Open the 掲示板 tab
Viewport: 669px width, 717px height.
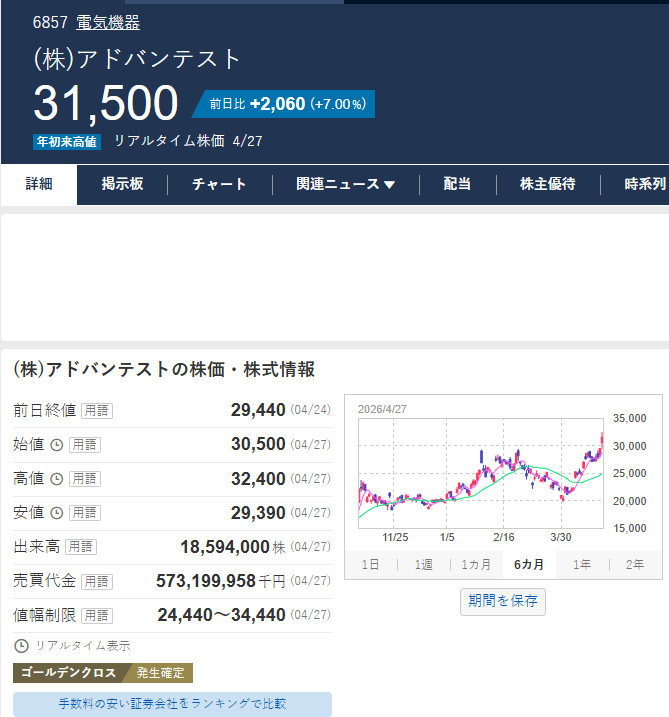[123, 184]
